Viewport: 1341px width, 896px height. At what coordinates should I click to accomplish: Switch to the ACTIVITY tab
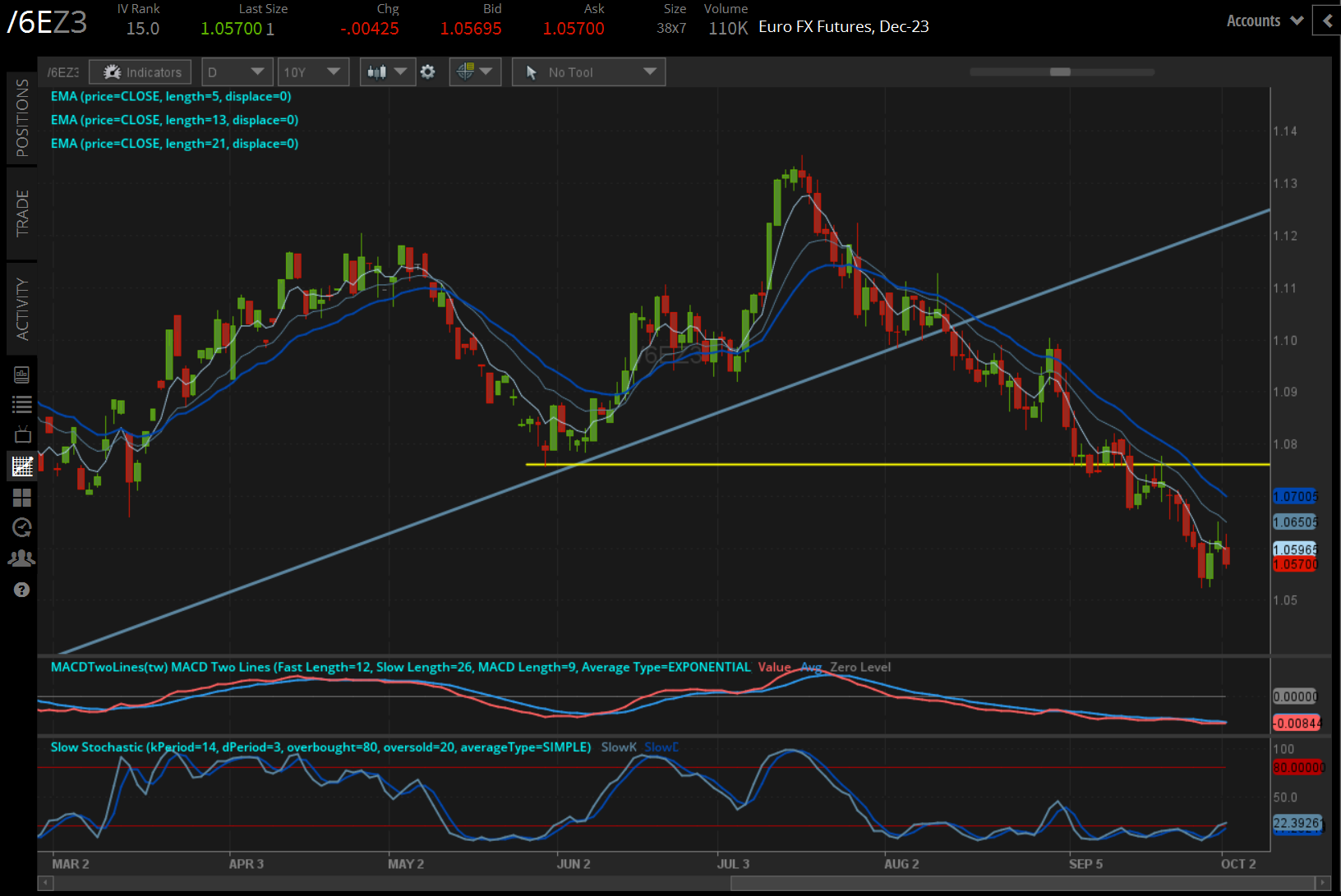[x=22, y=309]
